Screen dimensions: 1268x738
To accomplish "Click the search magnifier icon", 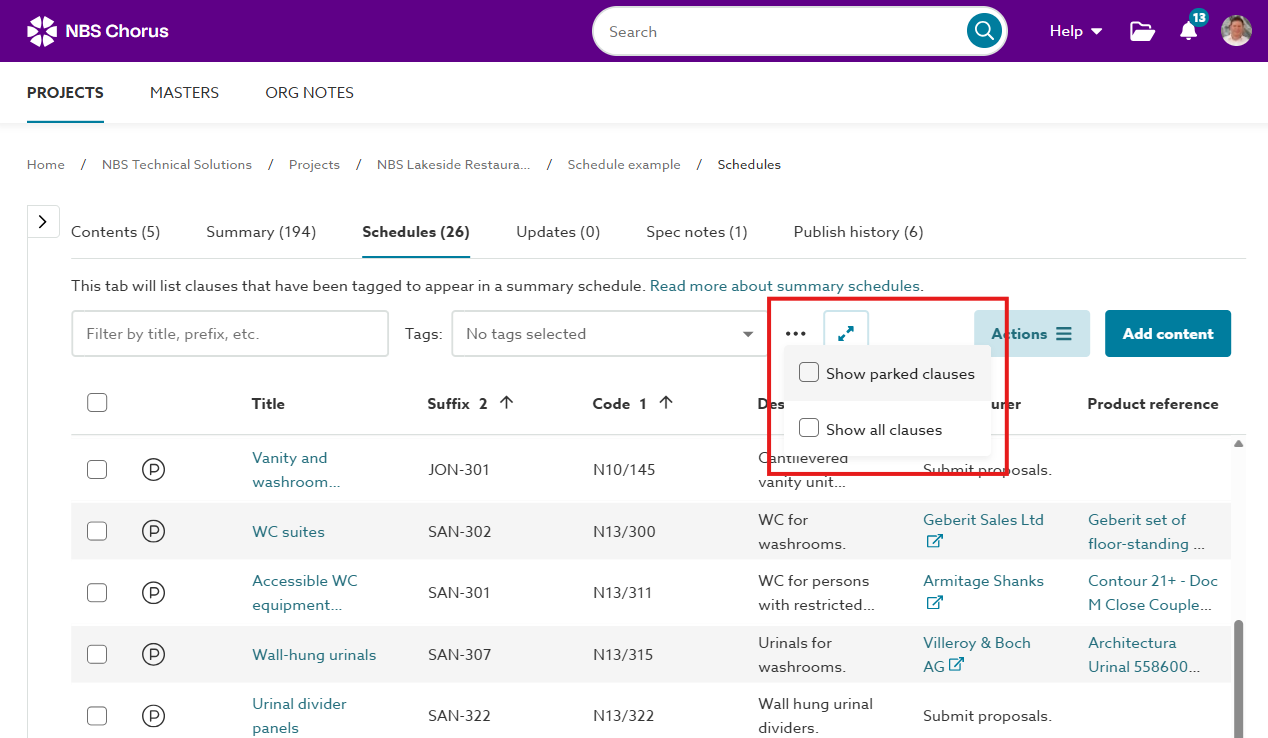I will 983,31.
